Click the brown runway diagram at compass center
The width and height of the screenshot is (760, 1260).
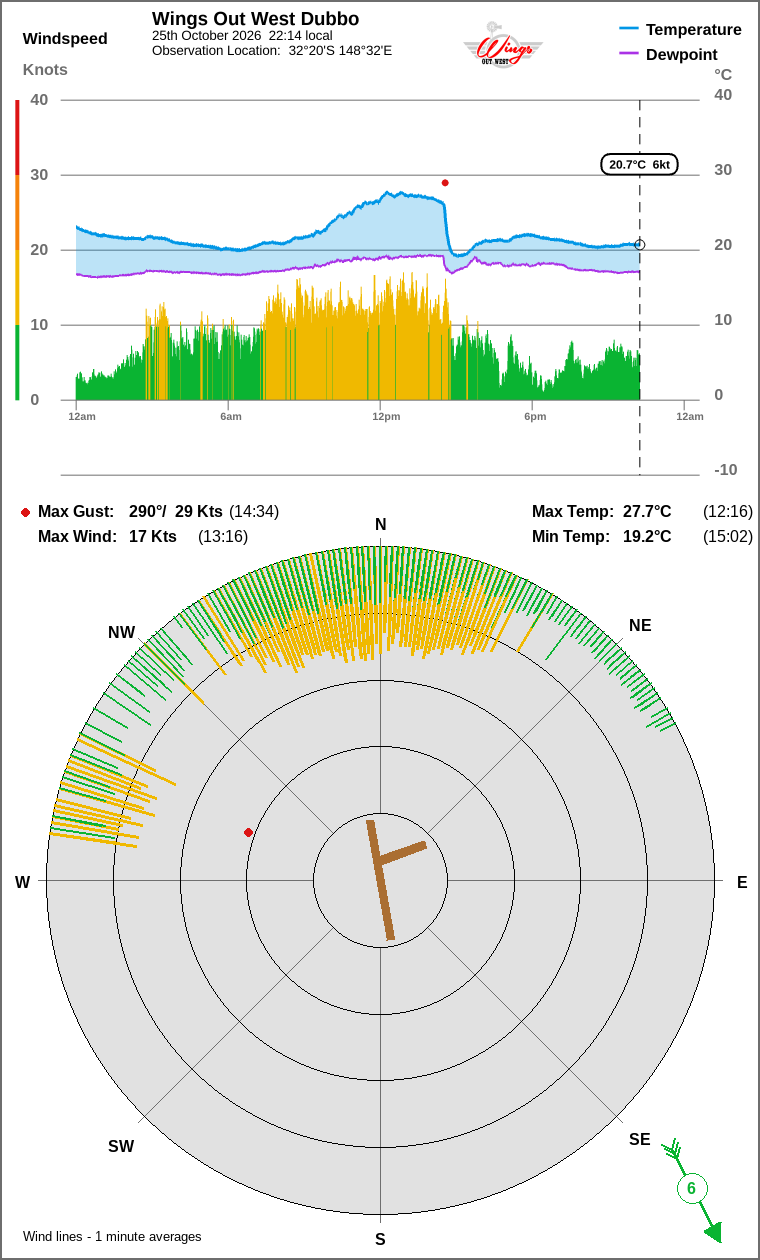[x=395, y=879]
